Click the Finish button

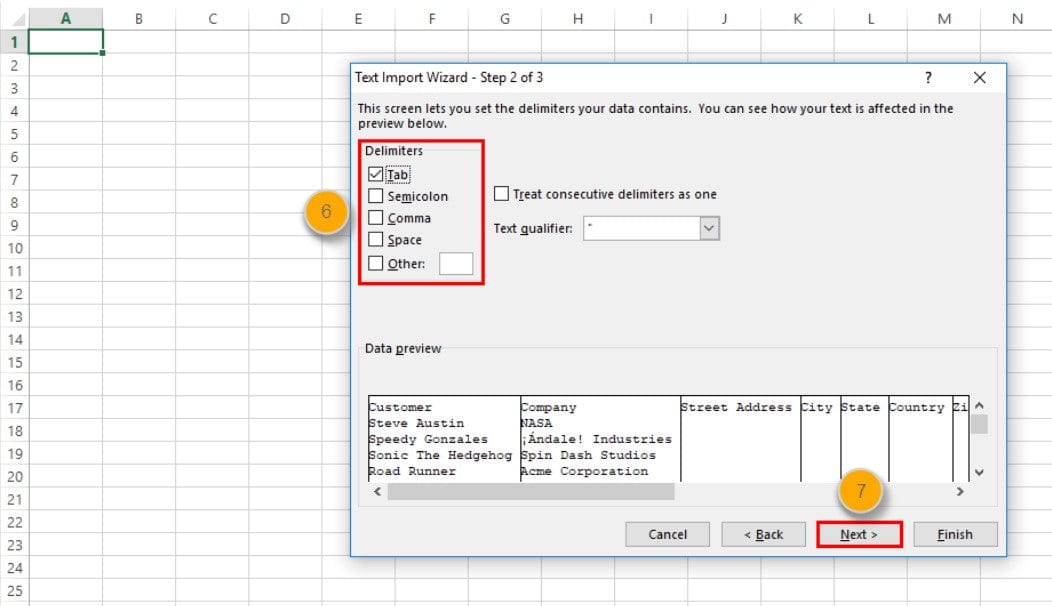click(x=955, y=534)
